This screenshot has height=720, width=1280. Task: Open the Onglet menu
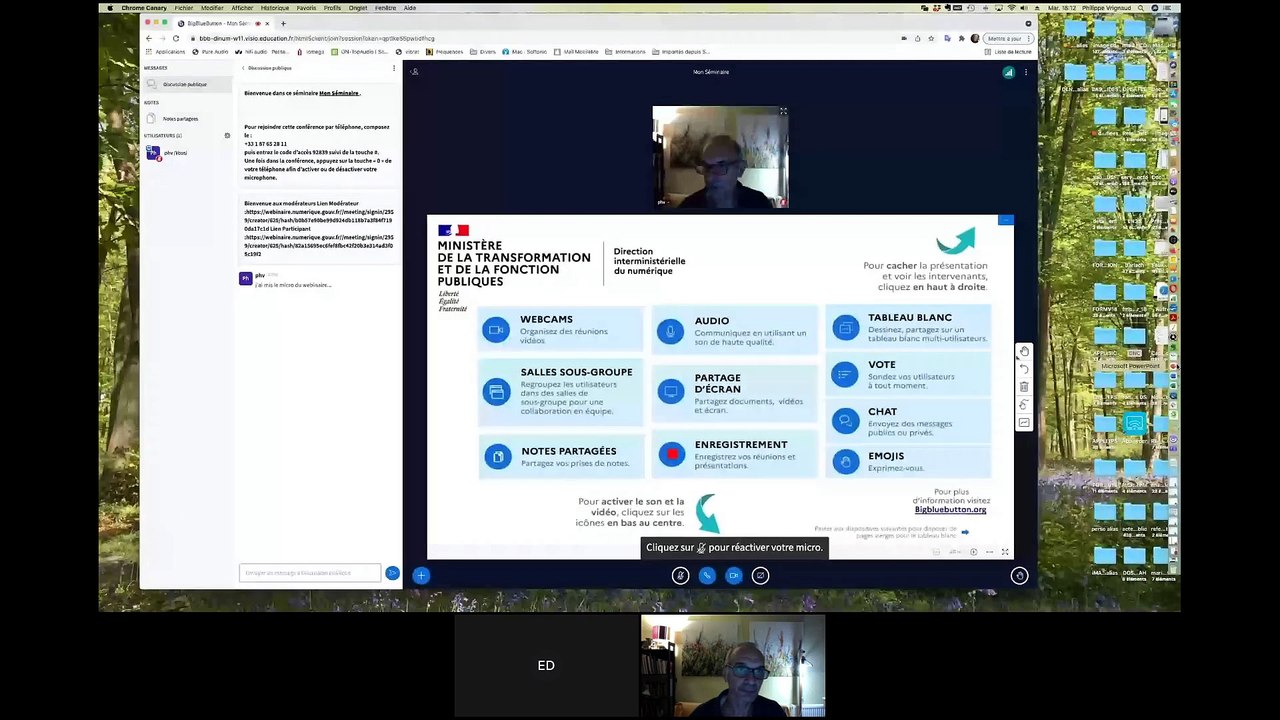tap(358, 8)
